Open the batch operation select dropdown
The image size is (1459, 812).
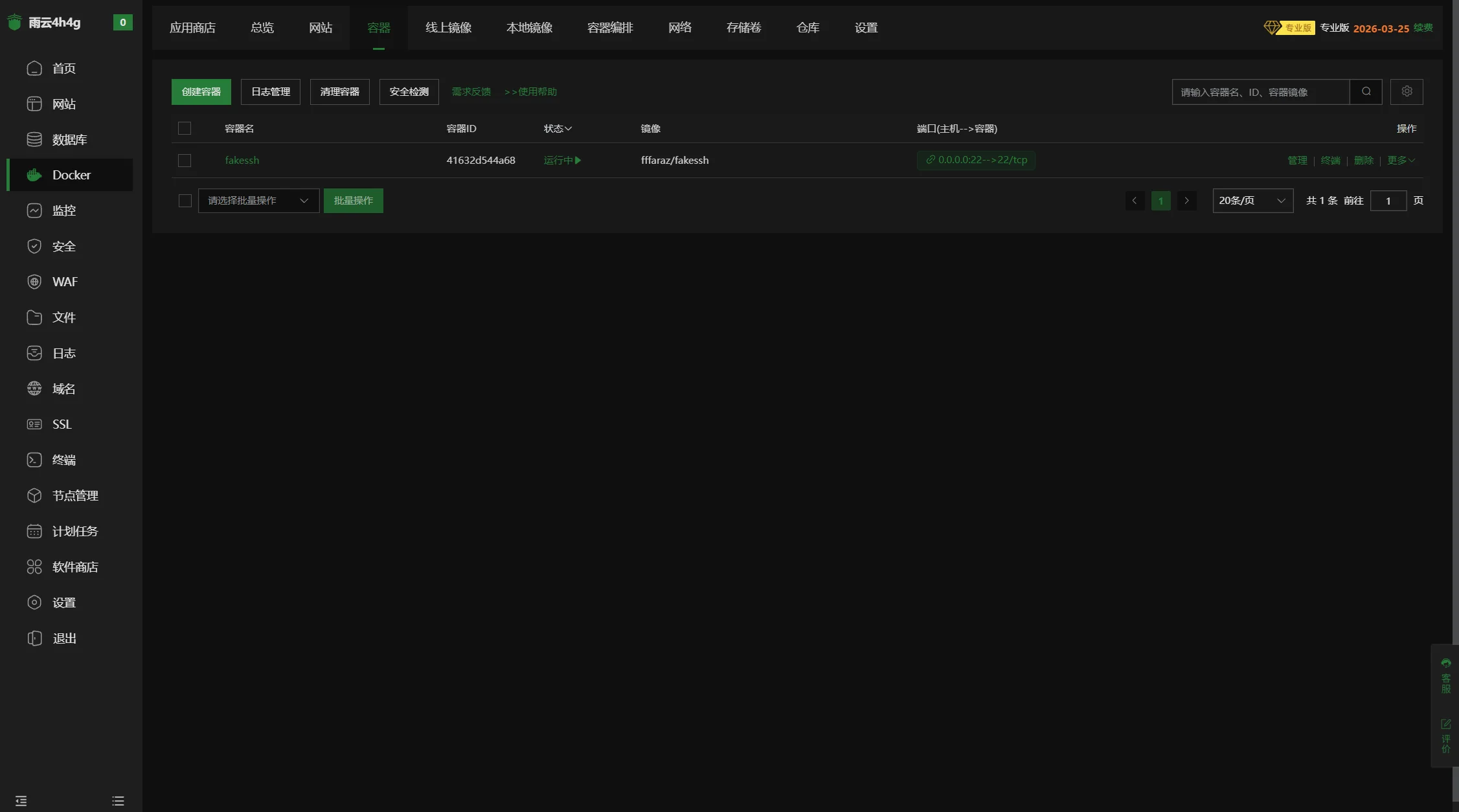click(x=258, y=201)
